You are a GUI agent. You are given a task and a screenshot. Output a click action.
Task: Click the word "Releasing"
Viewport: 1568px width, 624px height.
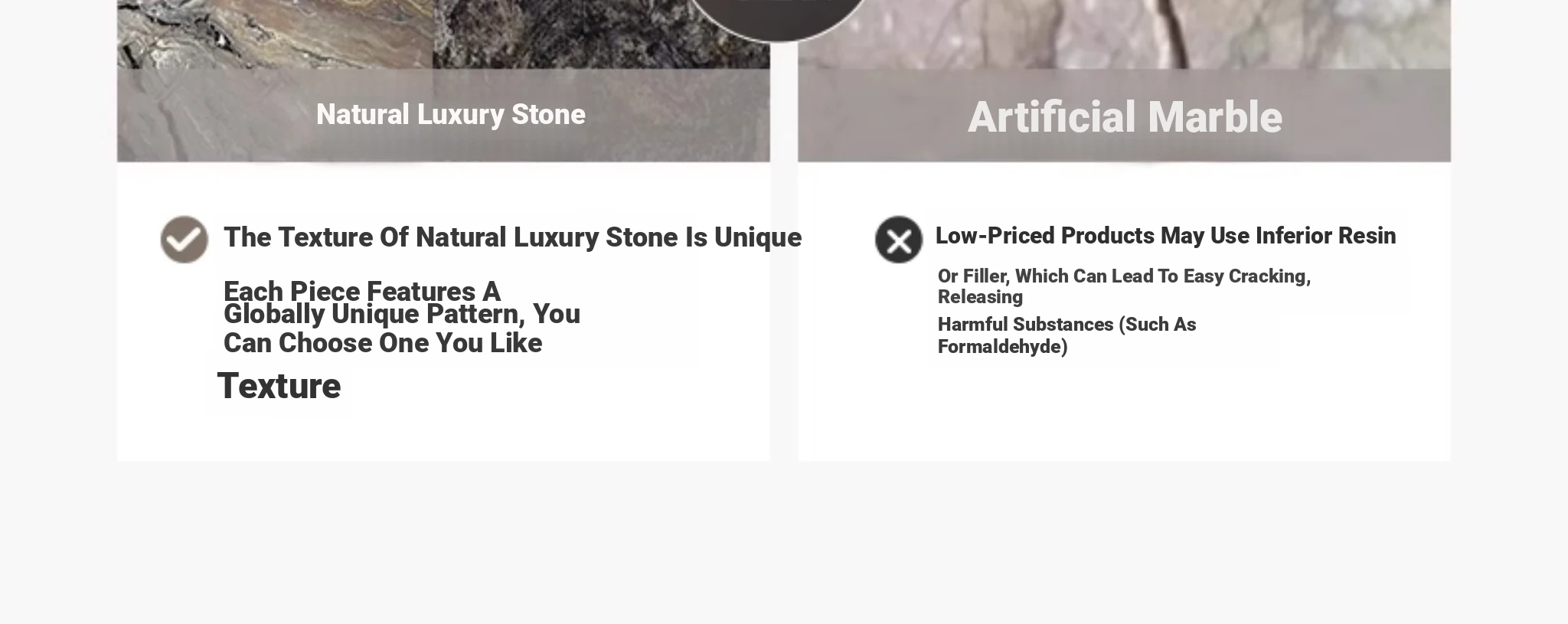click(979, 297)
